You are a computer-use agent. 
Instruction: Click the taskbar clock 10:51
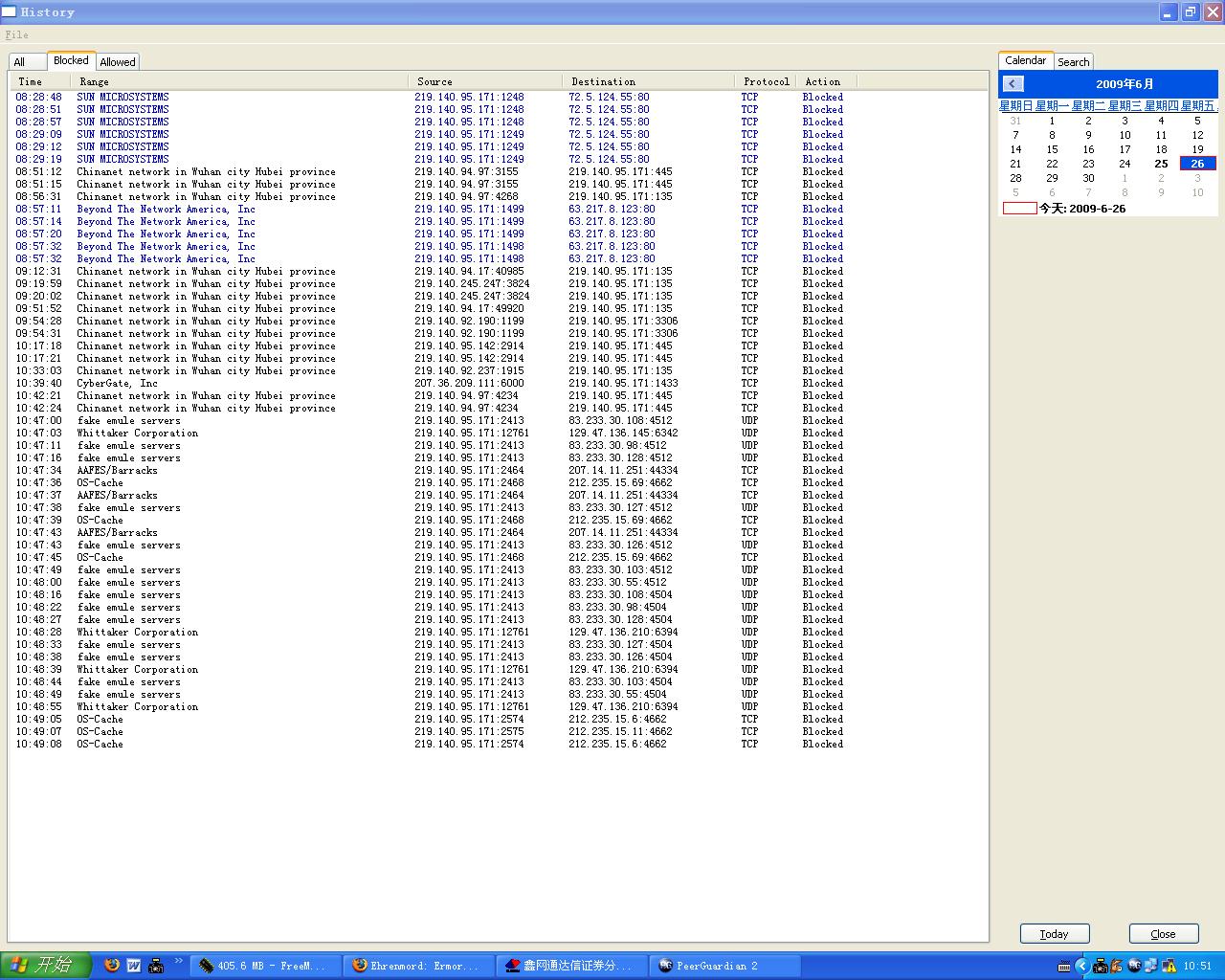coord(1198,967)
